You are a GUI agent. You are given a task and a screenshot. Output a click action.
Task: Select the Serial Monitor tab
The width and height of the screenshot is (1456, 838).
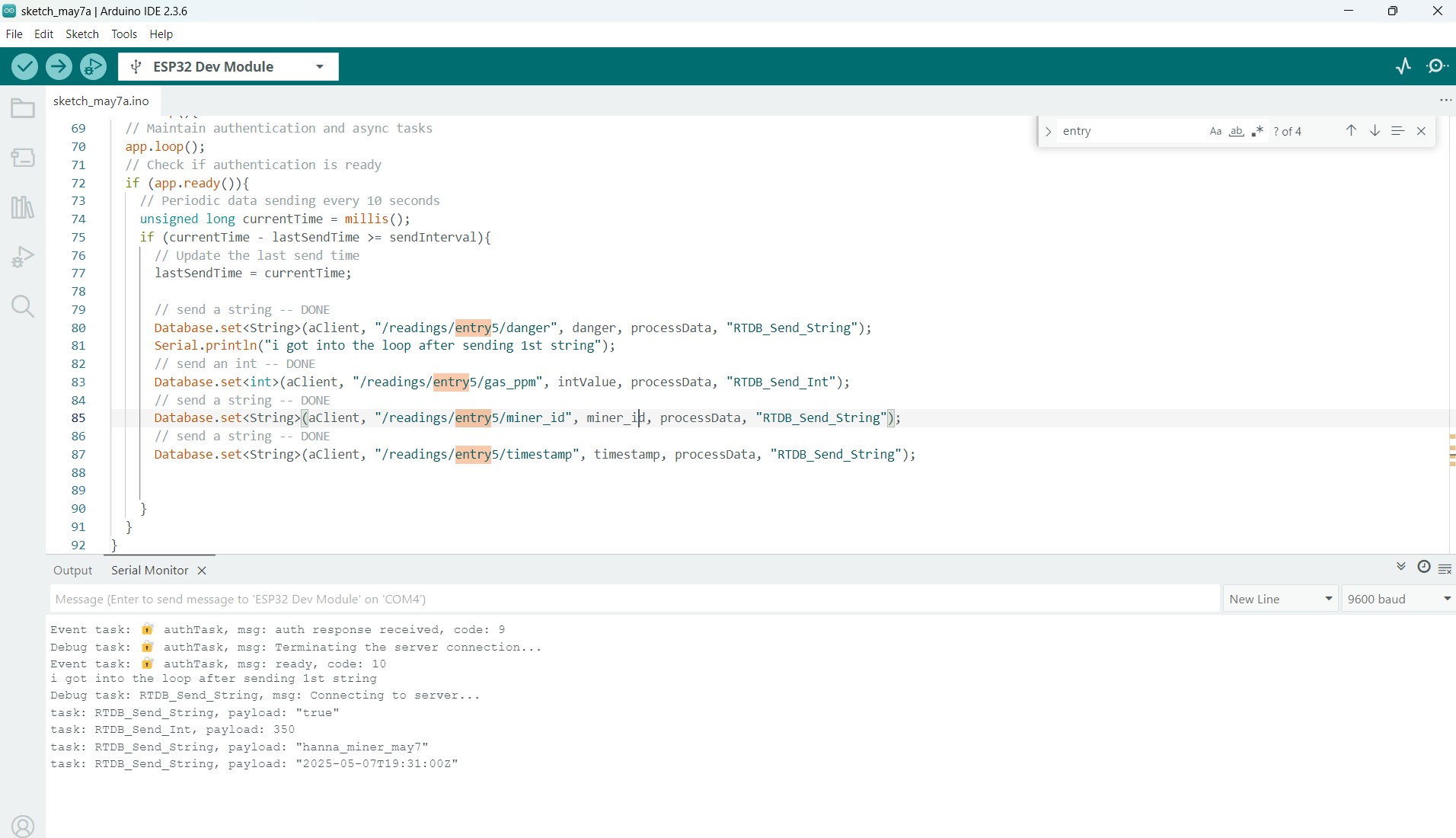[149, 571]
